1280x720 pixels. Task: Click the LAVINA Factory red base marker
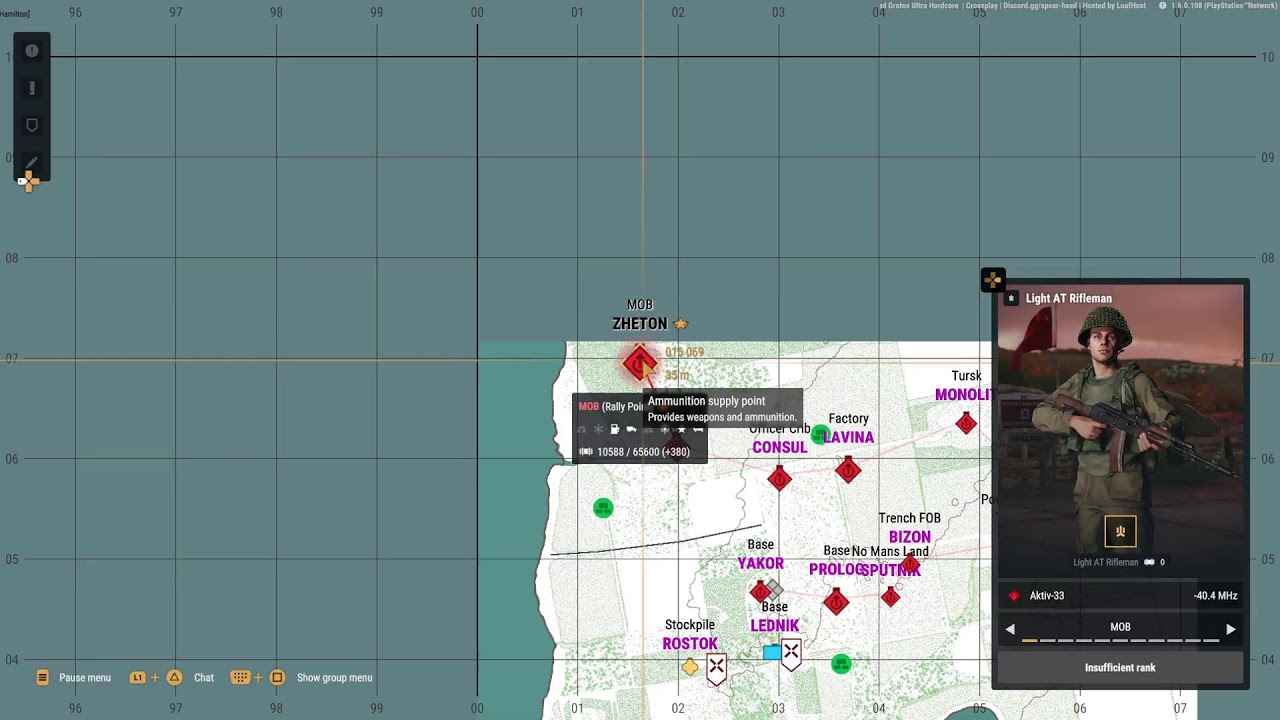(848, 469)
